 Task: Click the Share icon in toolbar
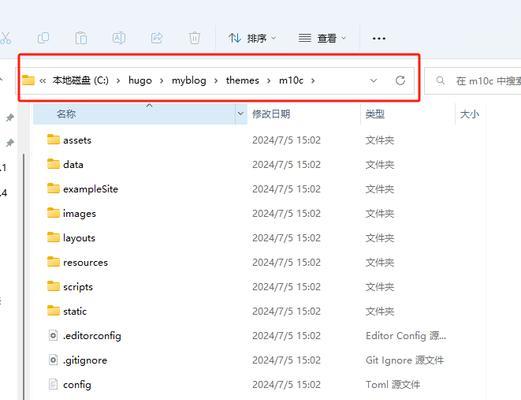157,38
